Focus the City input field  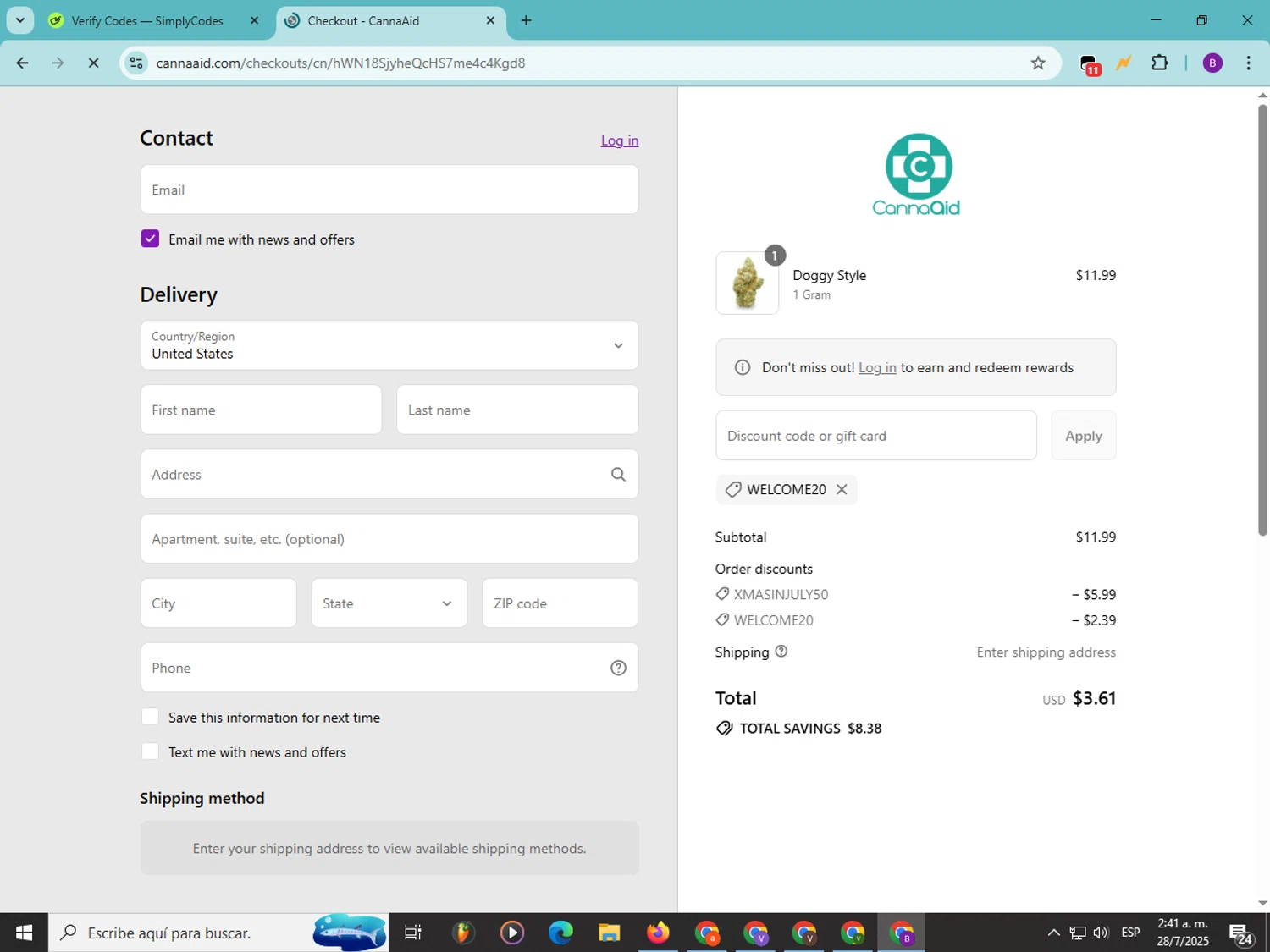(x=218, y=603)
